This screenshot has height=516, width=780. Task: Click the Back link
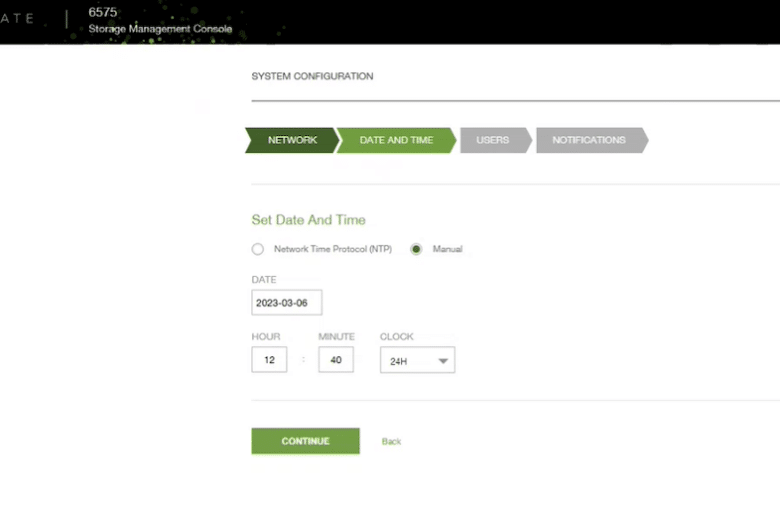391,441
